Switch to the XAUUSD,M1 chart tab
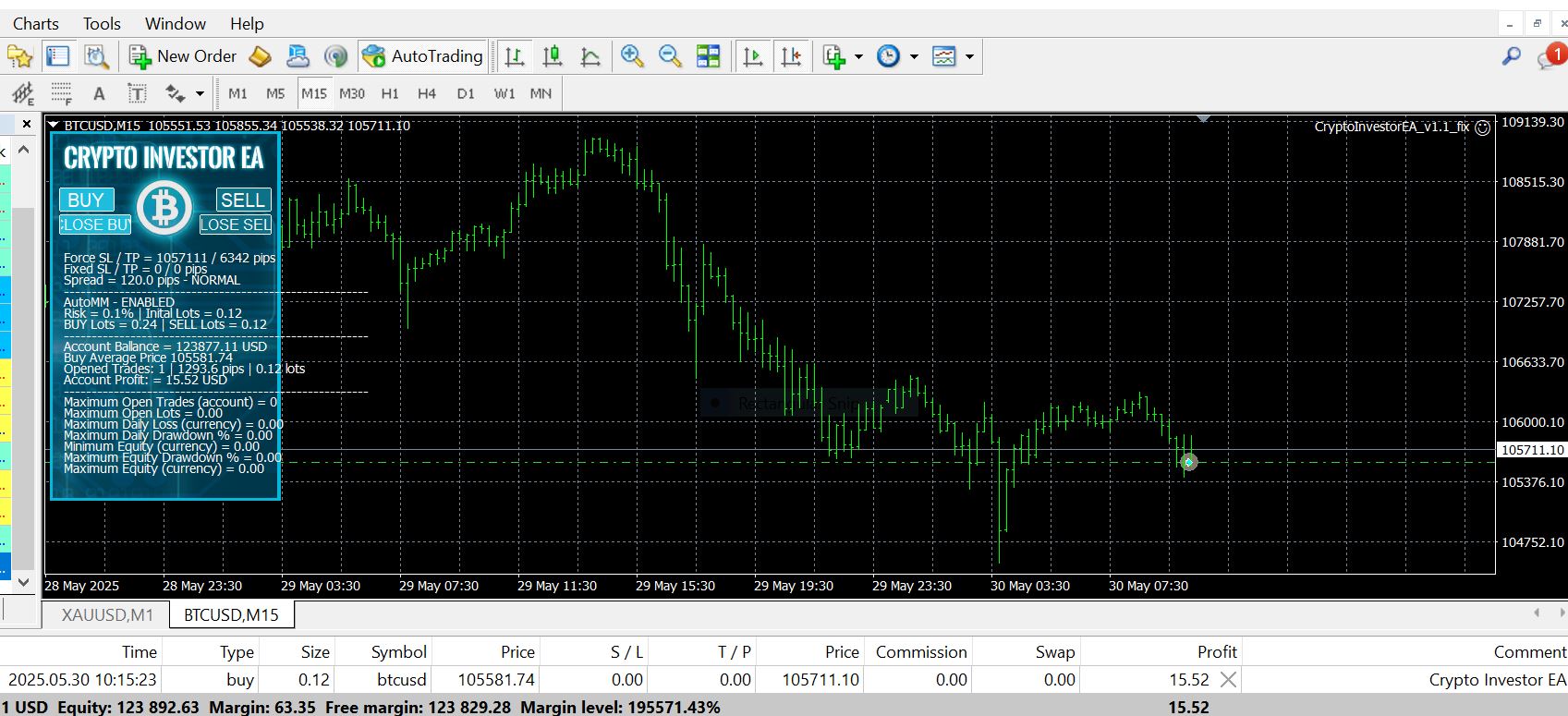Image resolution: width=1568 pixels, height=716 pixels. 106,614
